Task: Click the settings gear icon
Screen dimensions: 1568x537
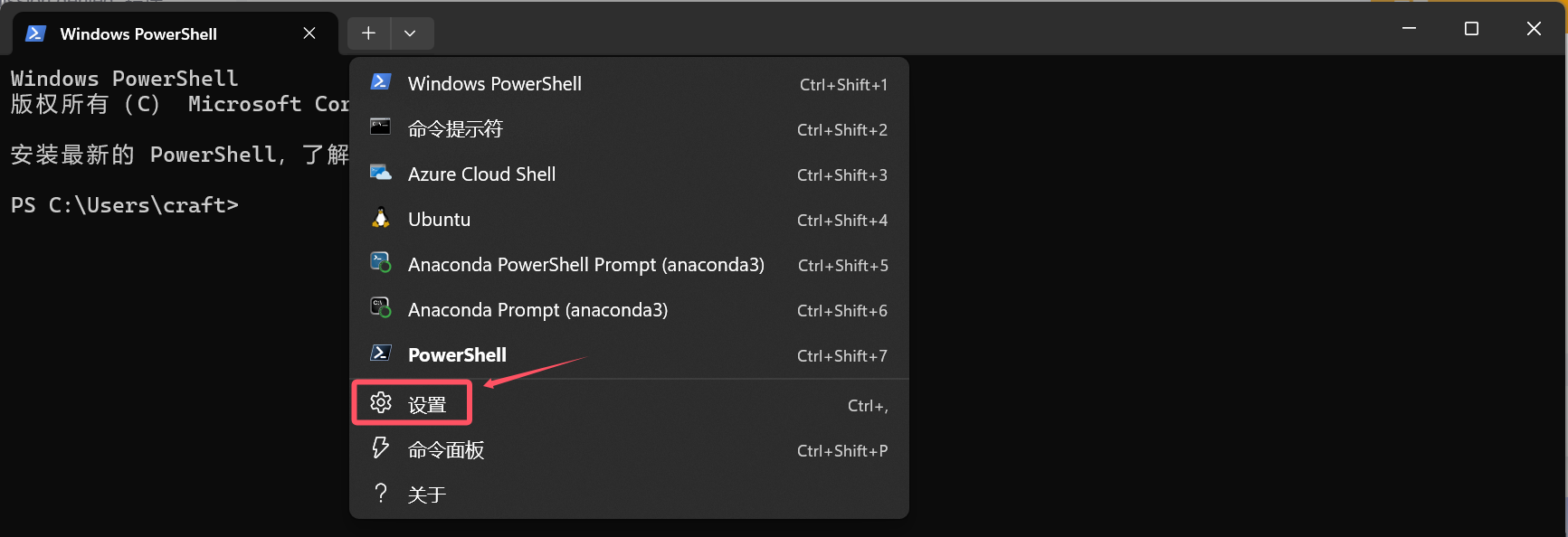Action: (x=381, y=402)
